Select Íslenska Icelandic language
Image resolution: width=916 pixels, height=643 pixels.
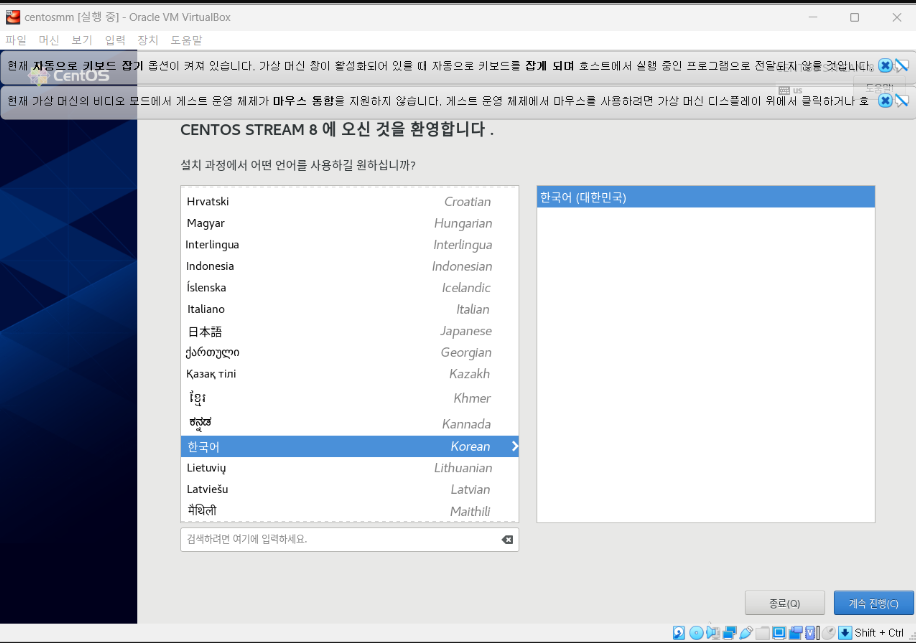(x=349, y=287)
